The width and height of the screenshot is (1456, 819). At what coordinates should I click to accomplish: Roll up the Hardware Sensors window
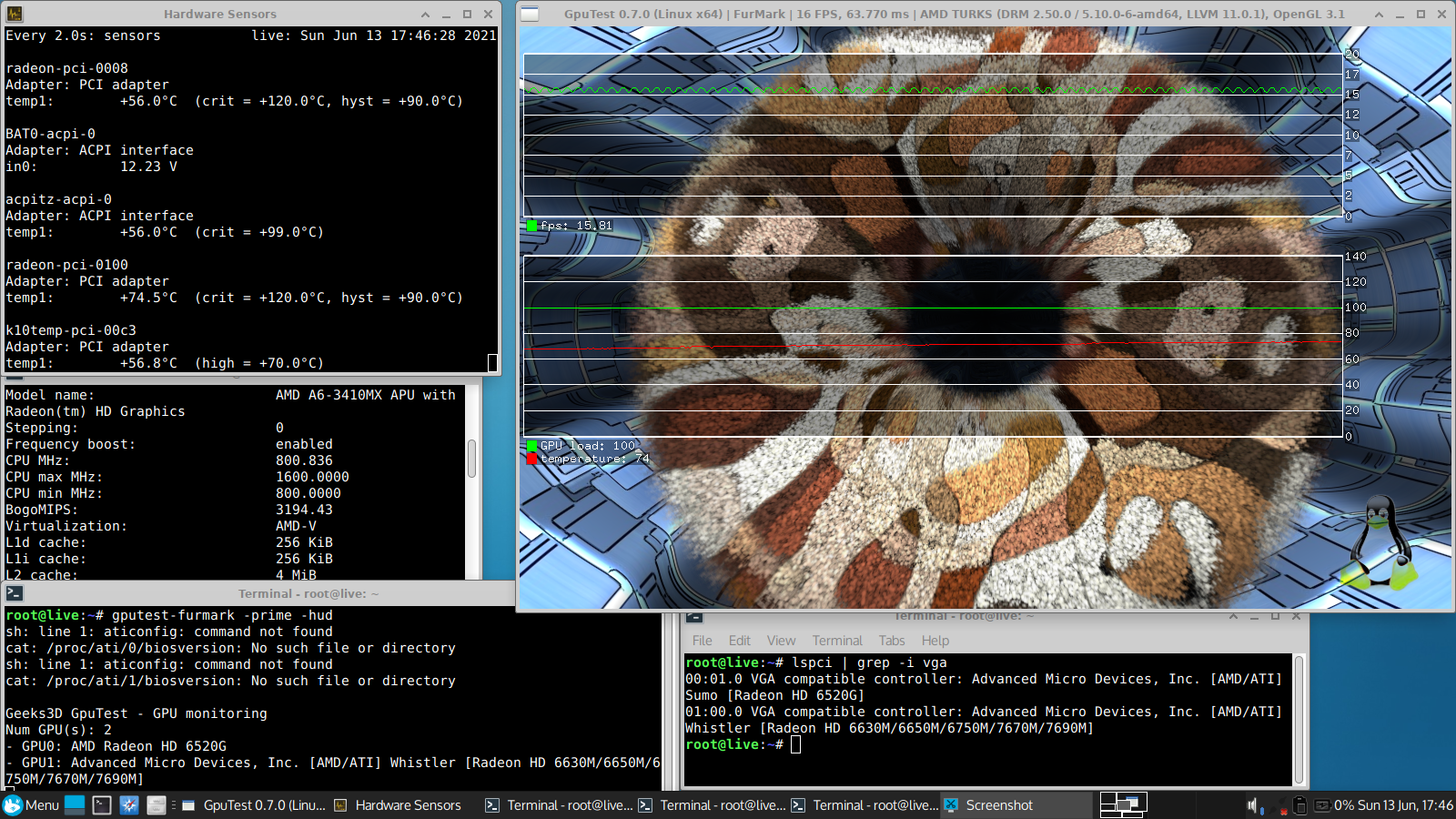tap(425, 14)
